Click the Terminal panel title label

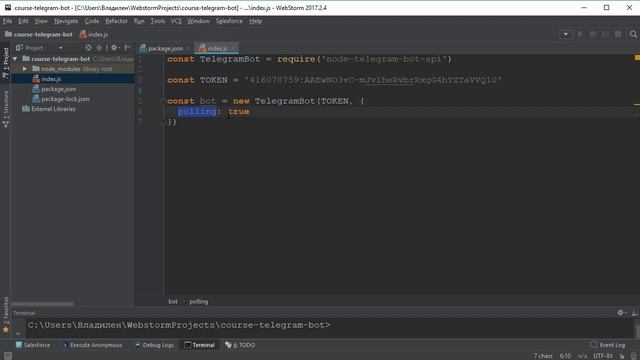tap(24, 313)
